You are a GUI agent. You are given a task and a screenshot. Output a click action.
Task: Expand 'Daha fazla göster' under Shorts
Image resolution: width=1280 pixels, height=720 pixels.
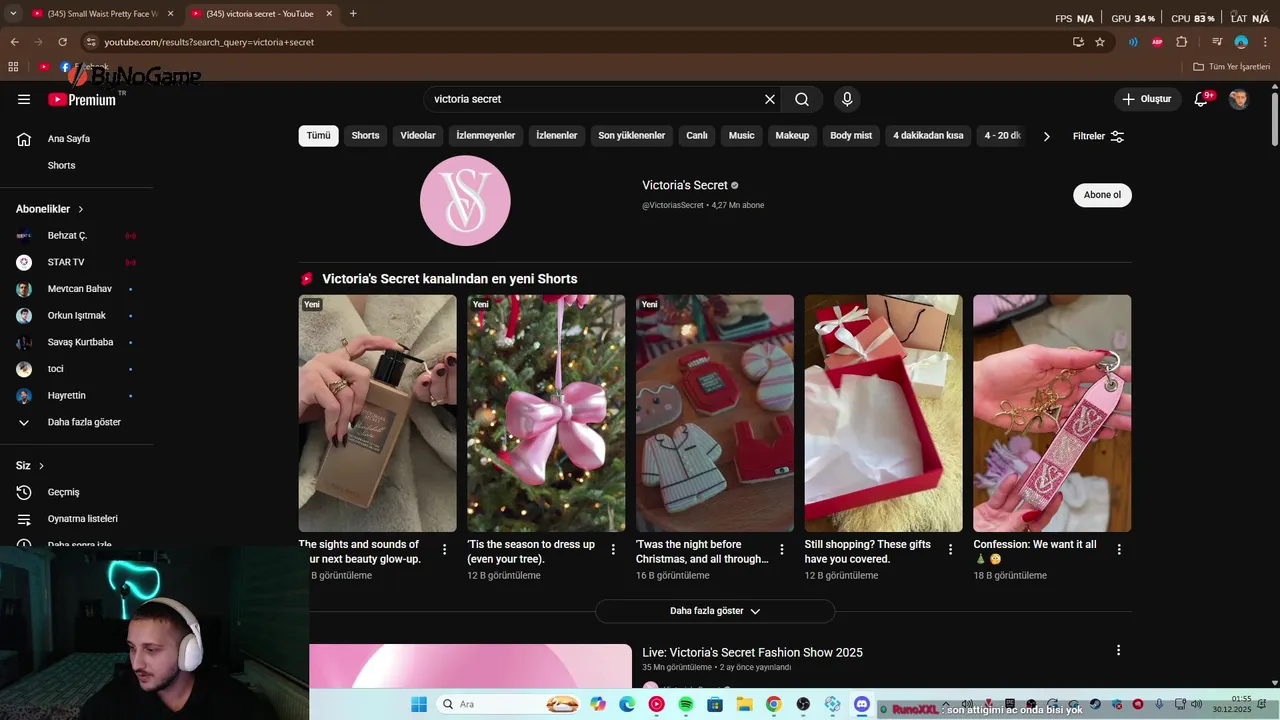click(x=714, y=611)
